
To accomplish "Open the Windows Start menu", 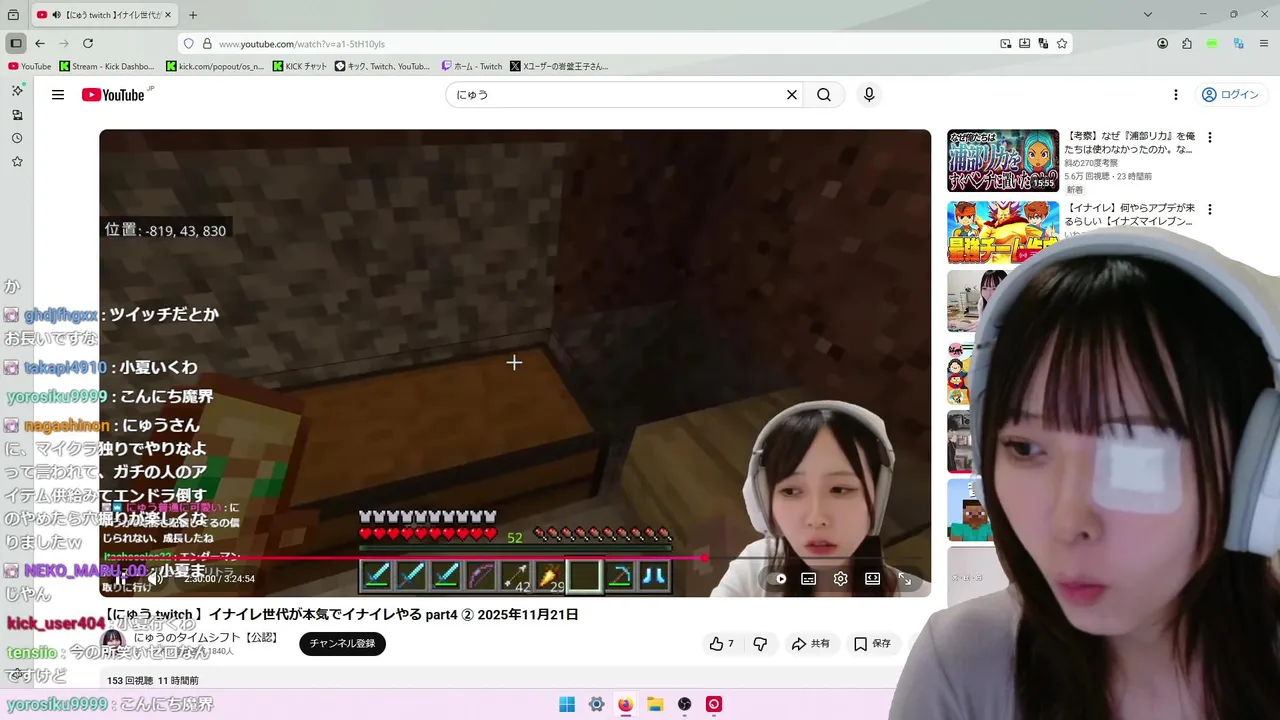I will pos(567,704).
